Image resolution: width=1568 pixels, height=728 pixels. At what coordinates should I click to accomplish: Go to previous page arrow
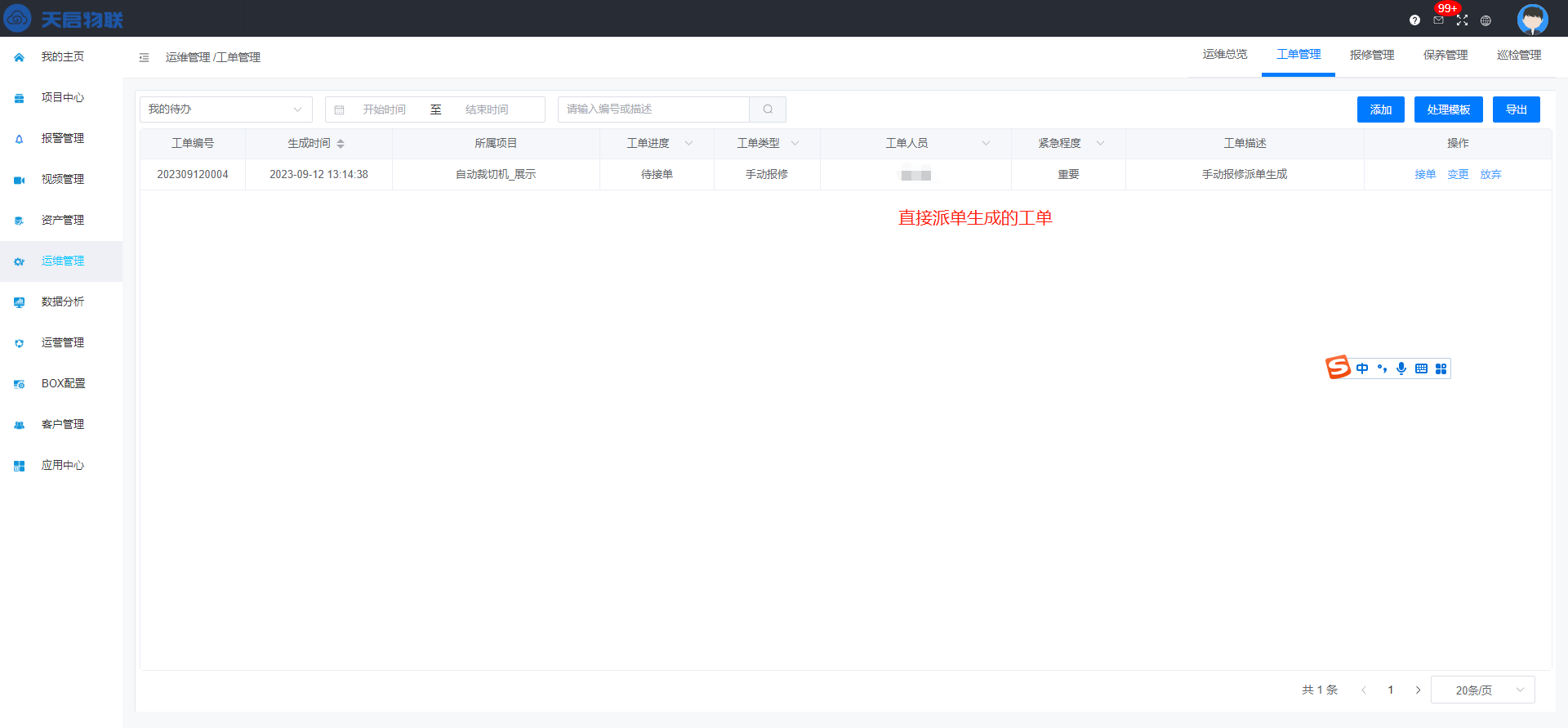coord(1363,690)
